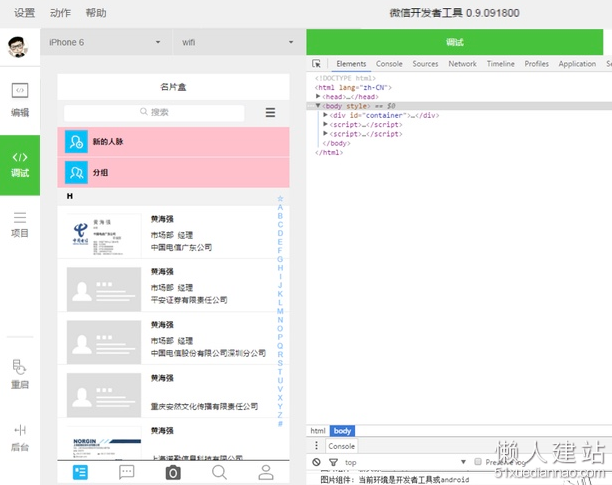Open the 重庆安然文化传播有限责任公司 contact entry

[x=173, y=392]
